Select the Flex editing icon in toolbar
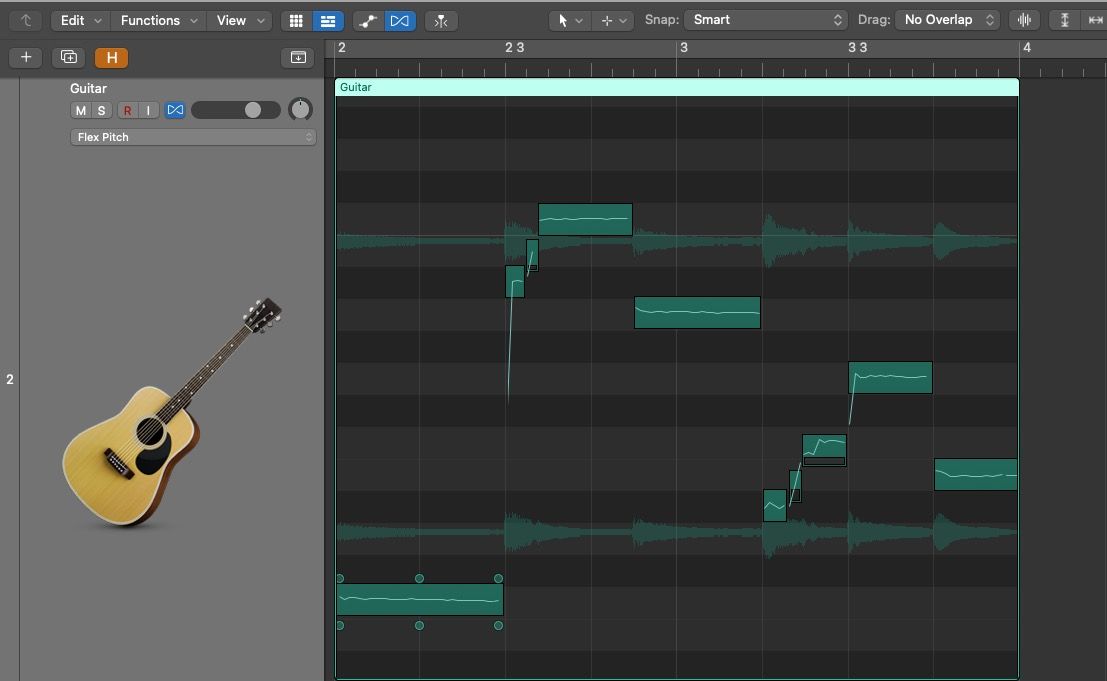This screenshot has height=681, width=1107. click(400, 20)
